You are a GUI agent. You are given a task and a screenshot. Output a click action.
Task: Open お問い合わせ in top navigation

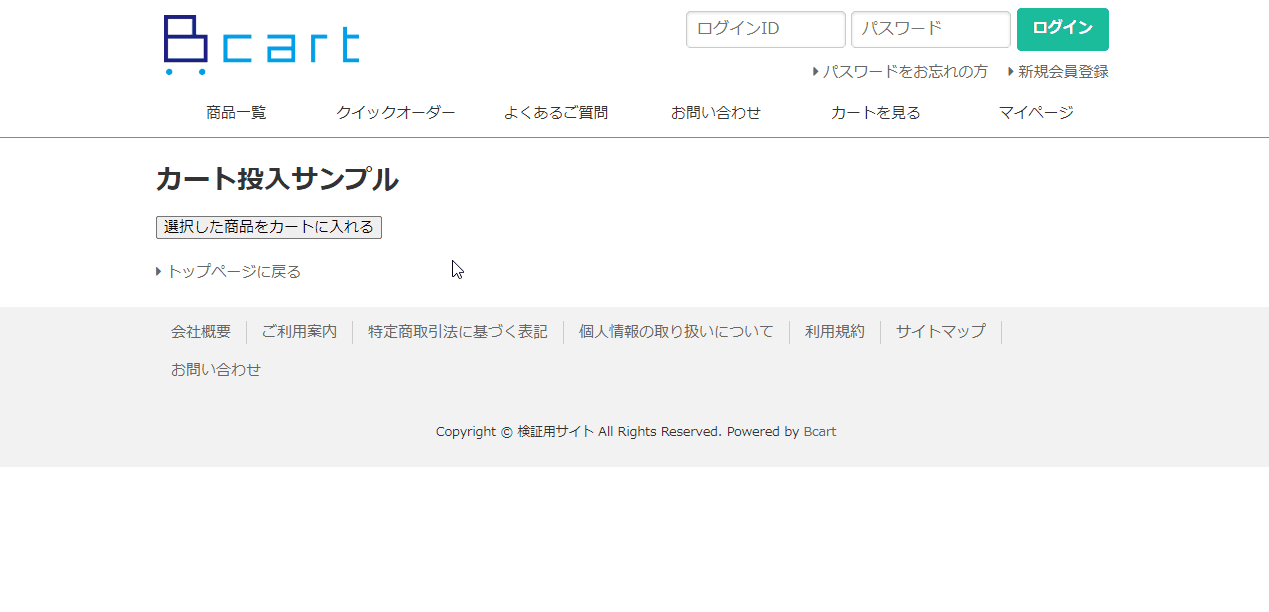click(716, 113)
